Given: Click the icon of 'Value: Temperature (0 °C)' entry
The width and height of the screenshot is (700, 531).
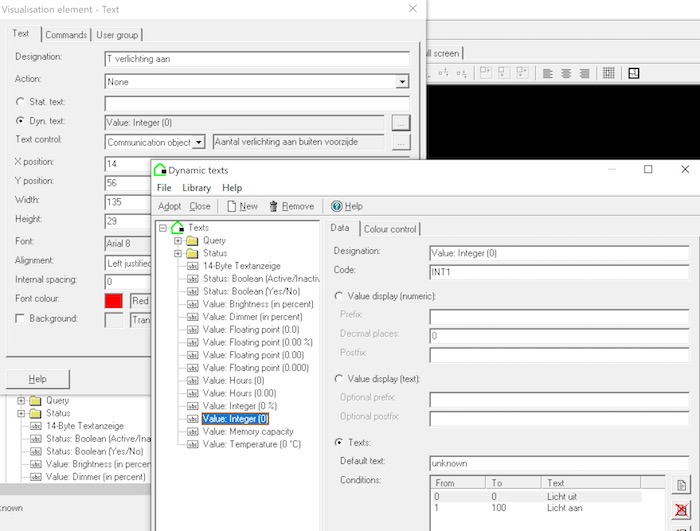Looking at the screenshot, I should [192, 445].
